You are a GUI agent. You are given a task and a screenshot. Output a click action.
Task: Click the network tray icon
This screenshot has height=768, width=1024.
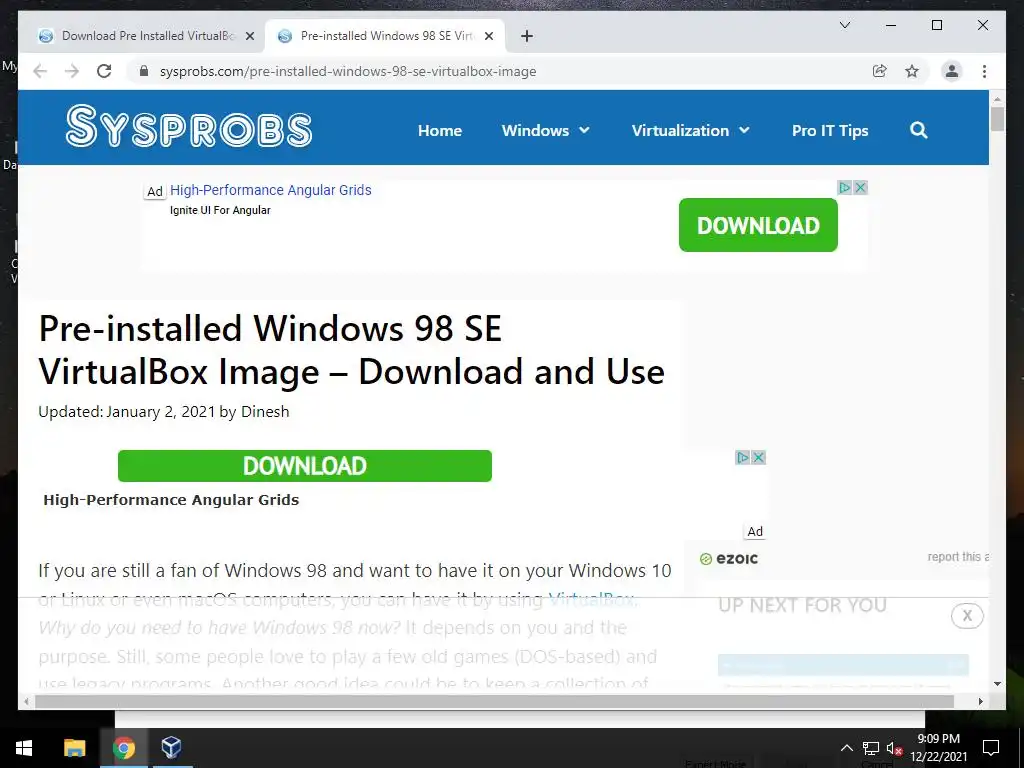pyautogui.click(x=870, y=748)
